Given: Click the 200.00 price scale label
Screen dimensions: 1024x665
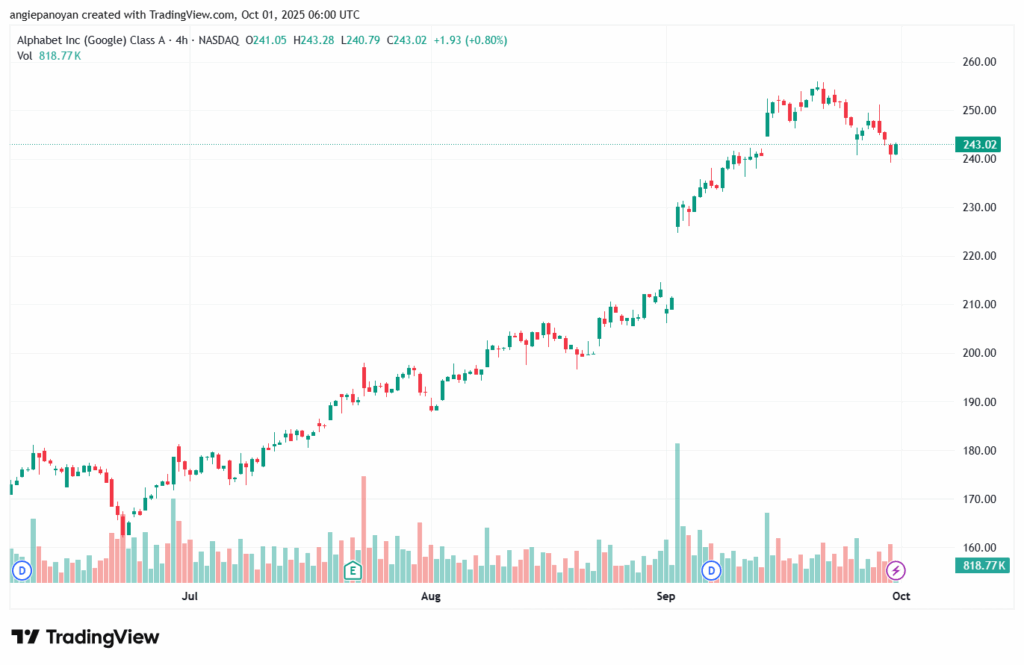Looking at the screenshot, I should pyautogui.click(x=979, y=353).
